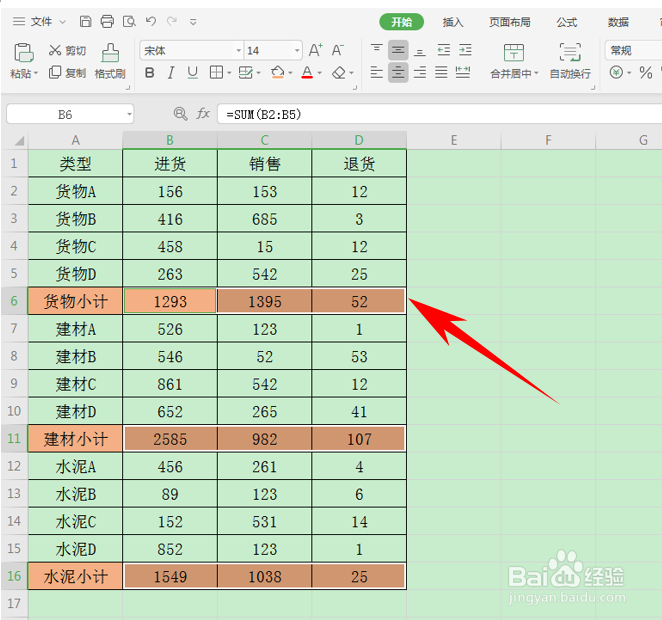This screenshot has height=620, width=662.
Task: Switch to the 数据 Data tab
Action: tap(618, 22)
